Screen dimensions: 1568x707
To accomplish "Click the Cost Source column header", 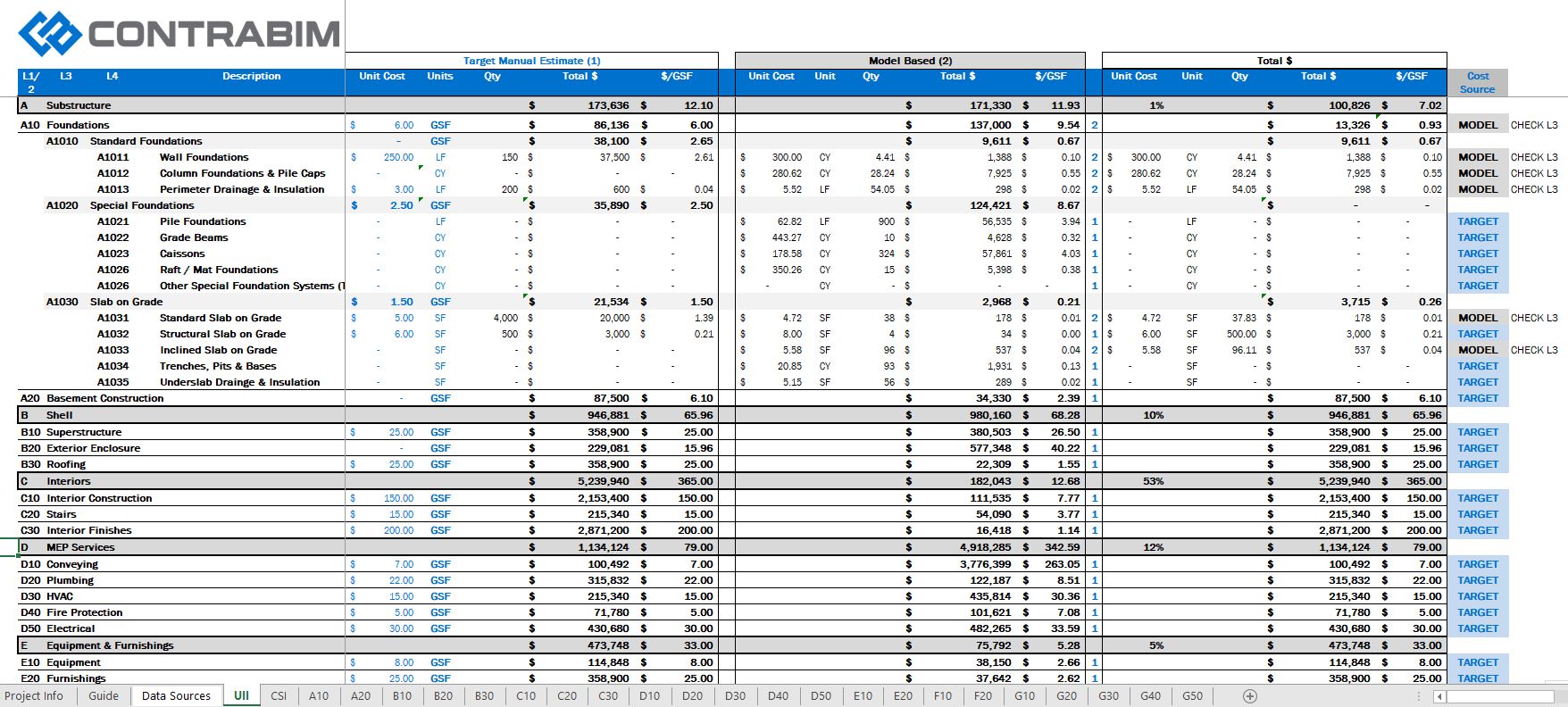I will [x=1477, y=82].
